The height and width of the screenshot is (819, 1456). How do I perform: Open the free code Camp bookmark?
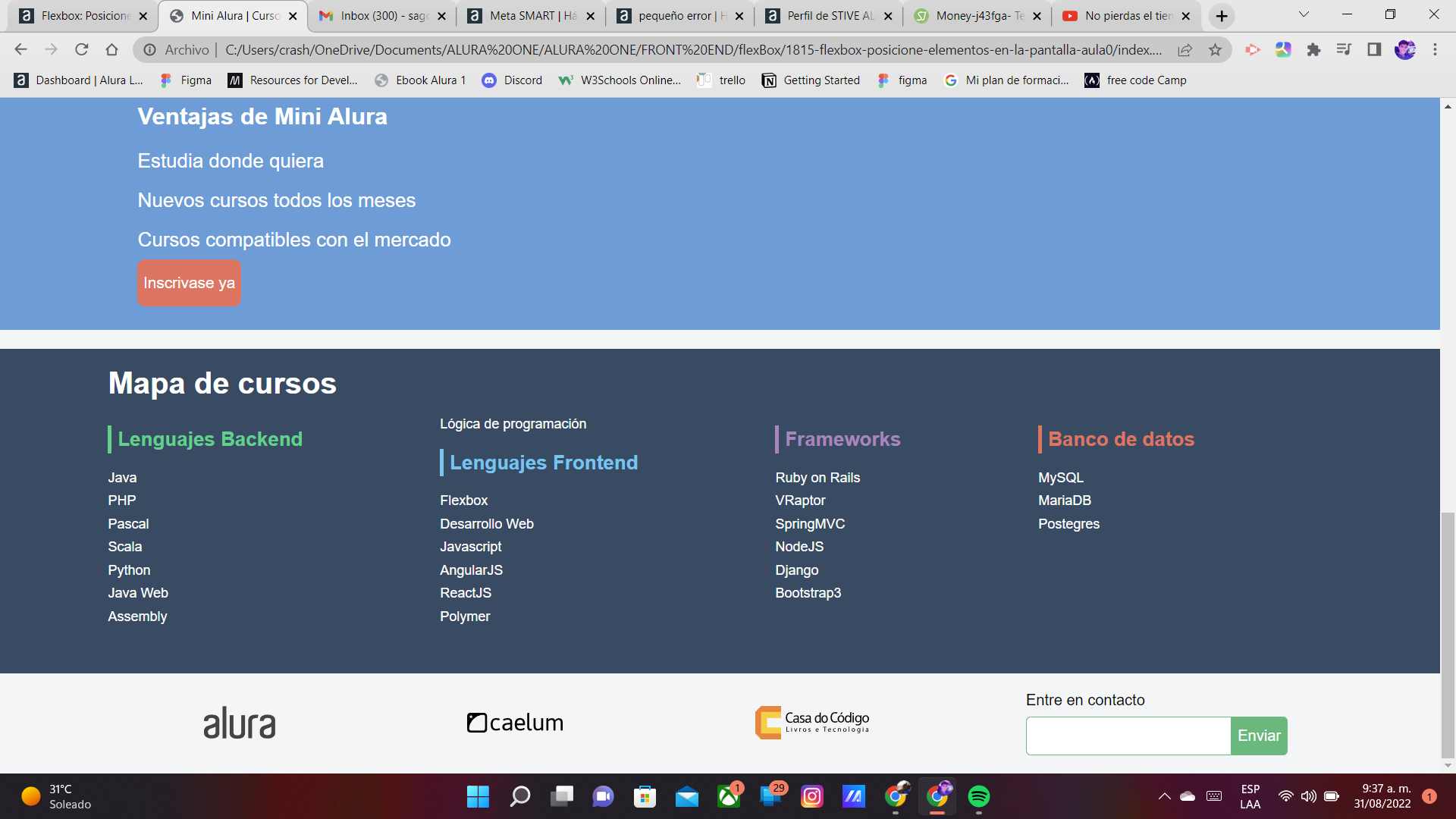pos(1135,80)
